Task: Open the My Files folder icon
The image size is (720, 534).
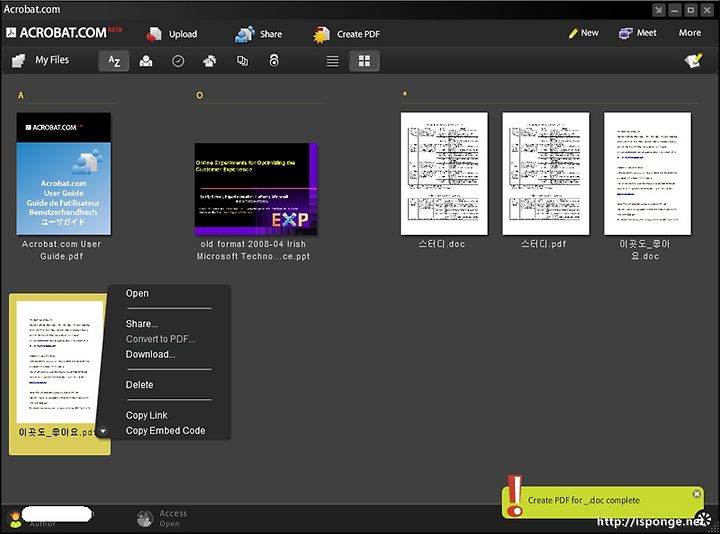Action: pyautogui.click(x=18, y=61)
